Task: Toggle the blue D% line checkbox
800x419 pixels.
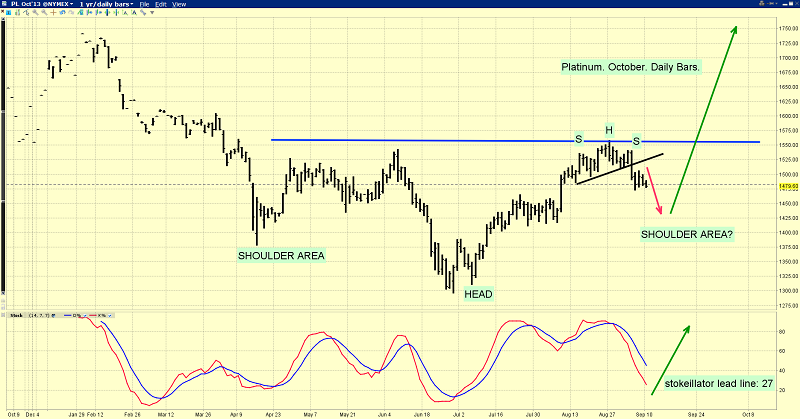Action: (85, 315)
